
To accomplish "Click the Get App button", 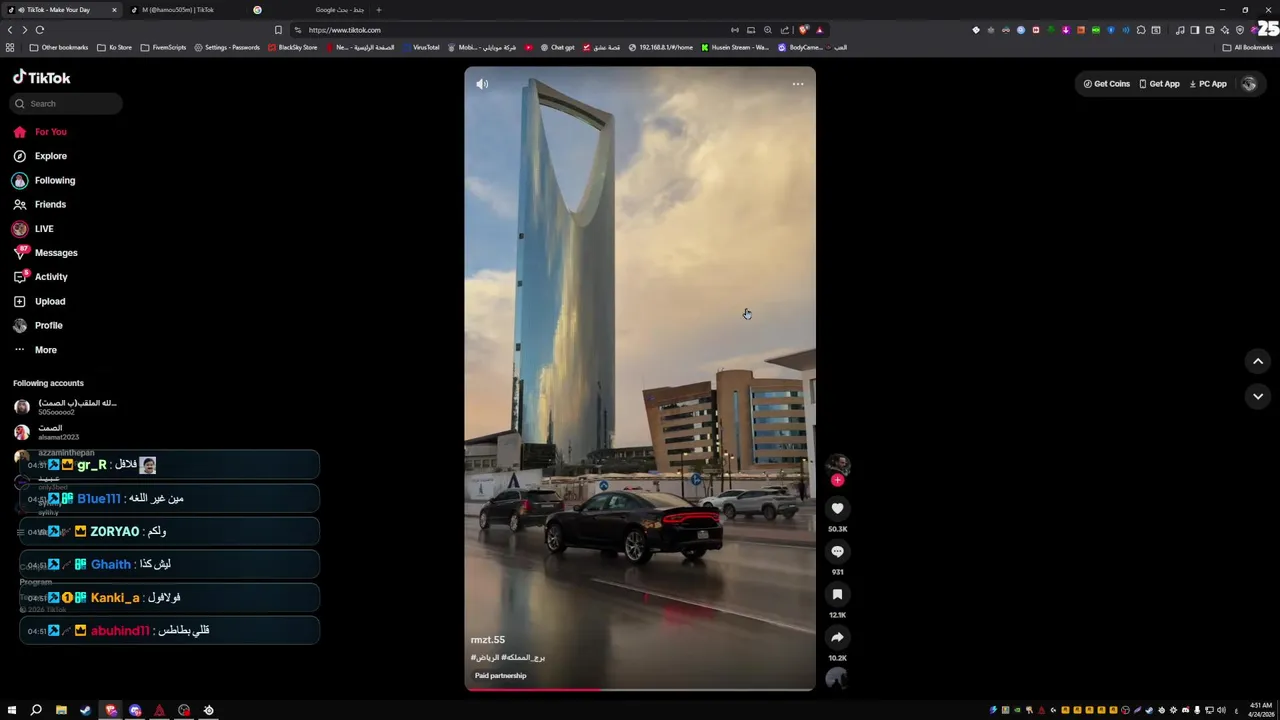I will click(x=1159, y=84).
